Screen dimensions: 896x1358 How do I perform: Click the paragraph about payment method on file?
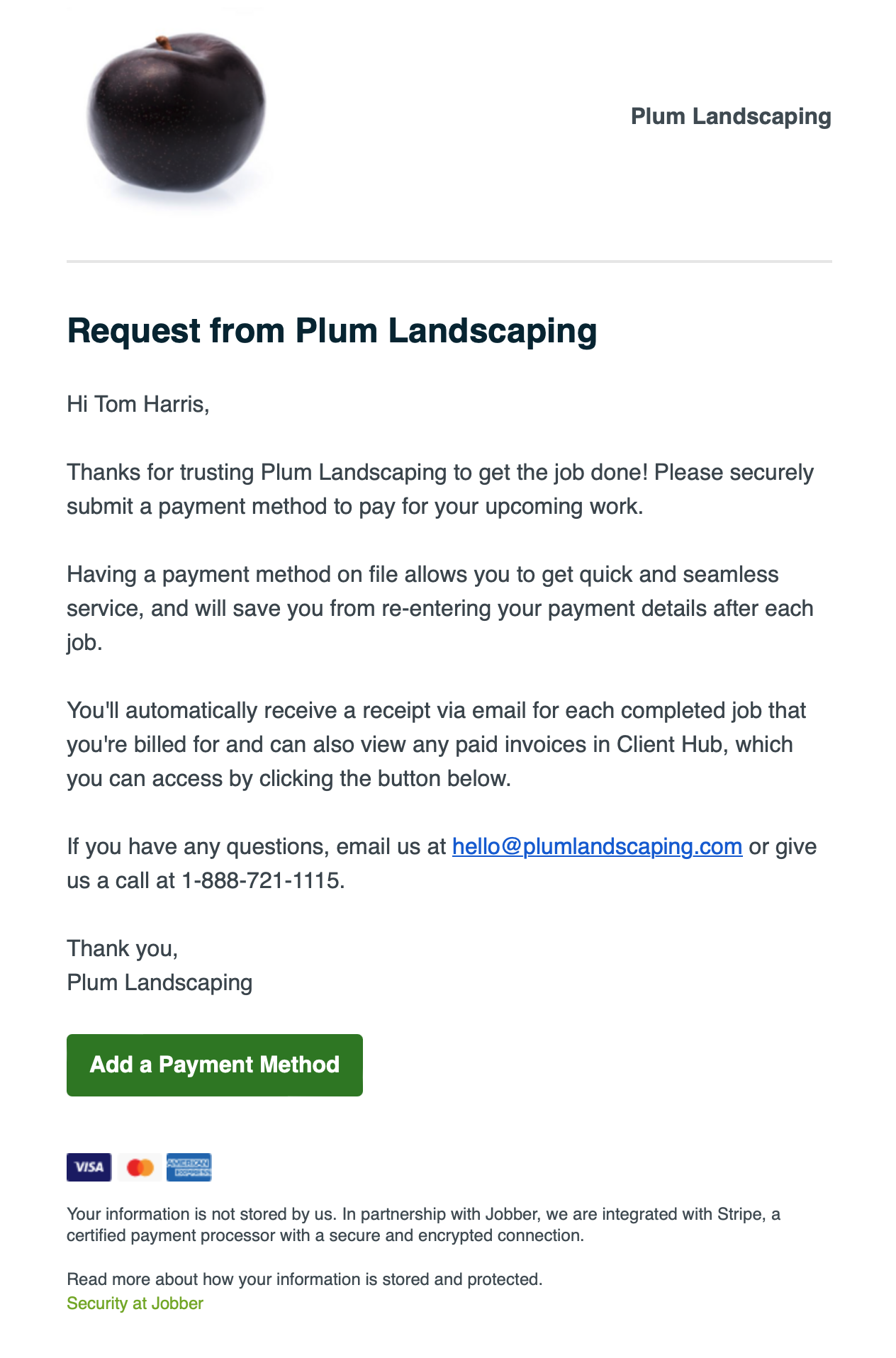pos(439,608)
